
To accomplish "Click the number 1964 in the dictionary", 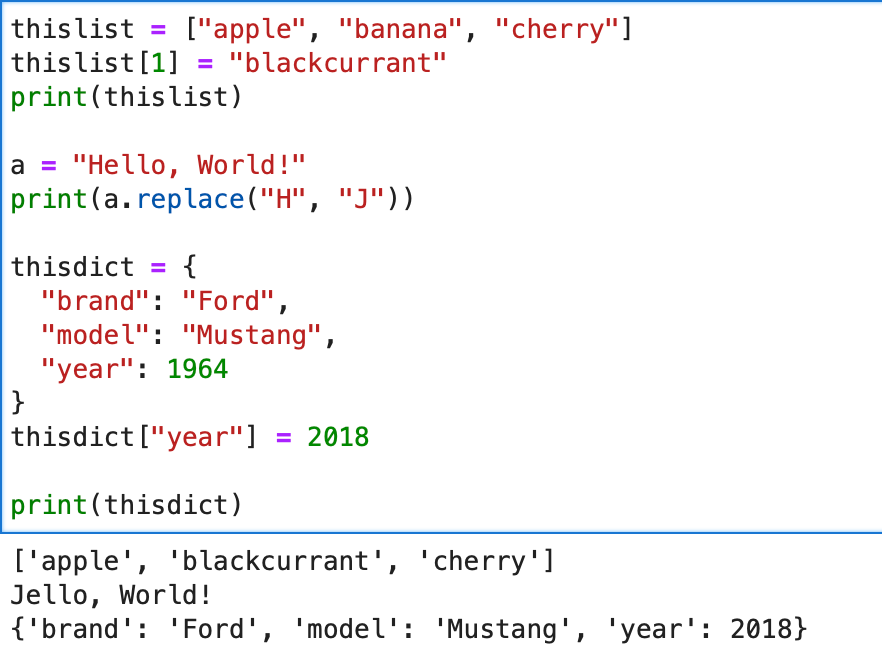I will coord(197,368).
